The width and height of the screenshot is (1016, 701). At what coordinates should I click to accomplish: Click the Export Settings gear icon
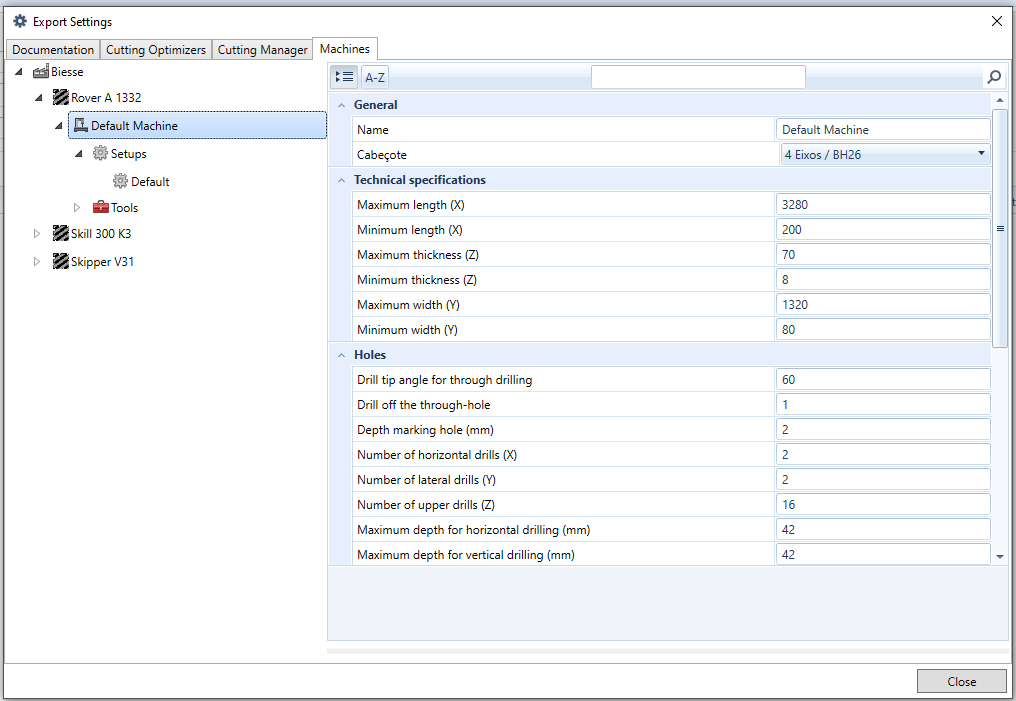(20, 21)
